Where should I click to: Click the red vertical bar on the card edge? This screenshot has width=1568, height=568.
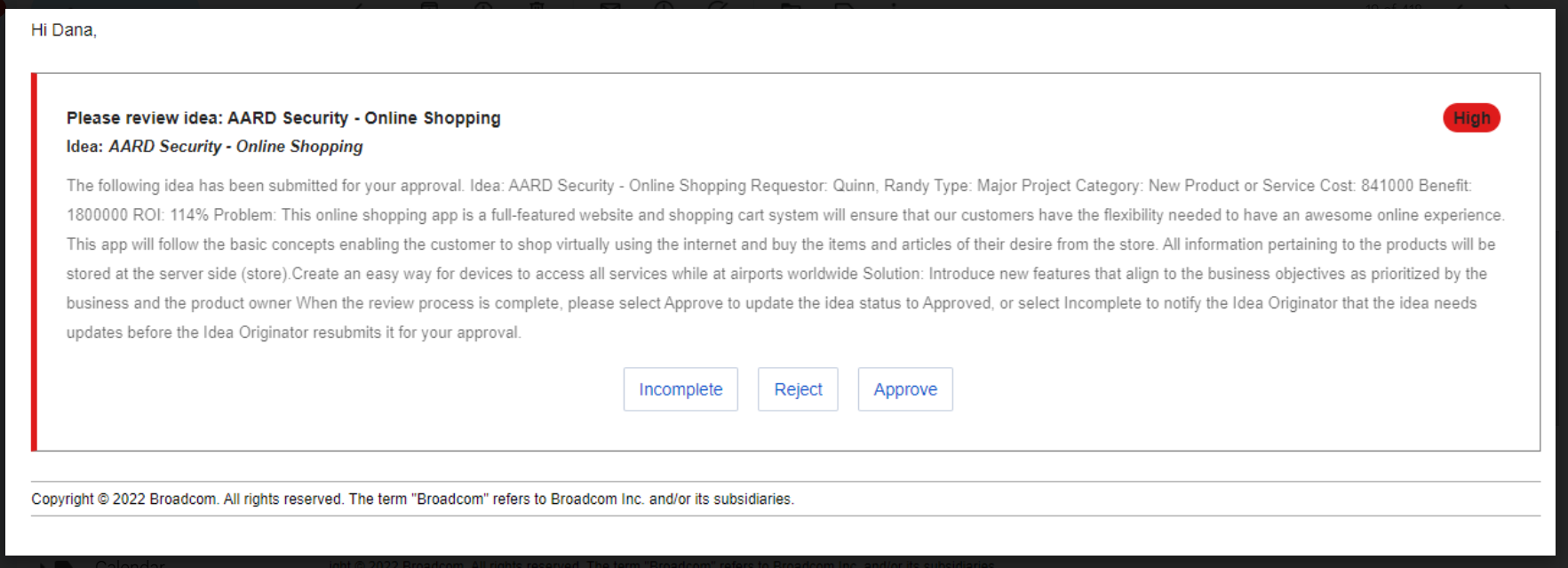coord(34,262)
